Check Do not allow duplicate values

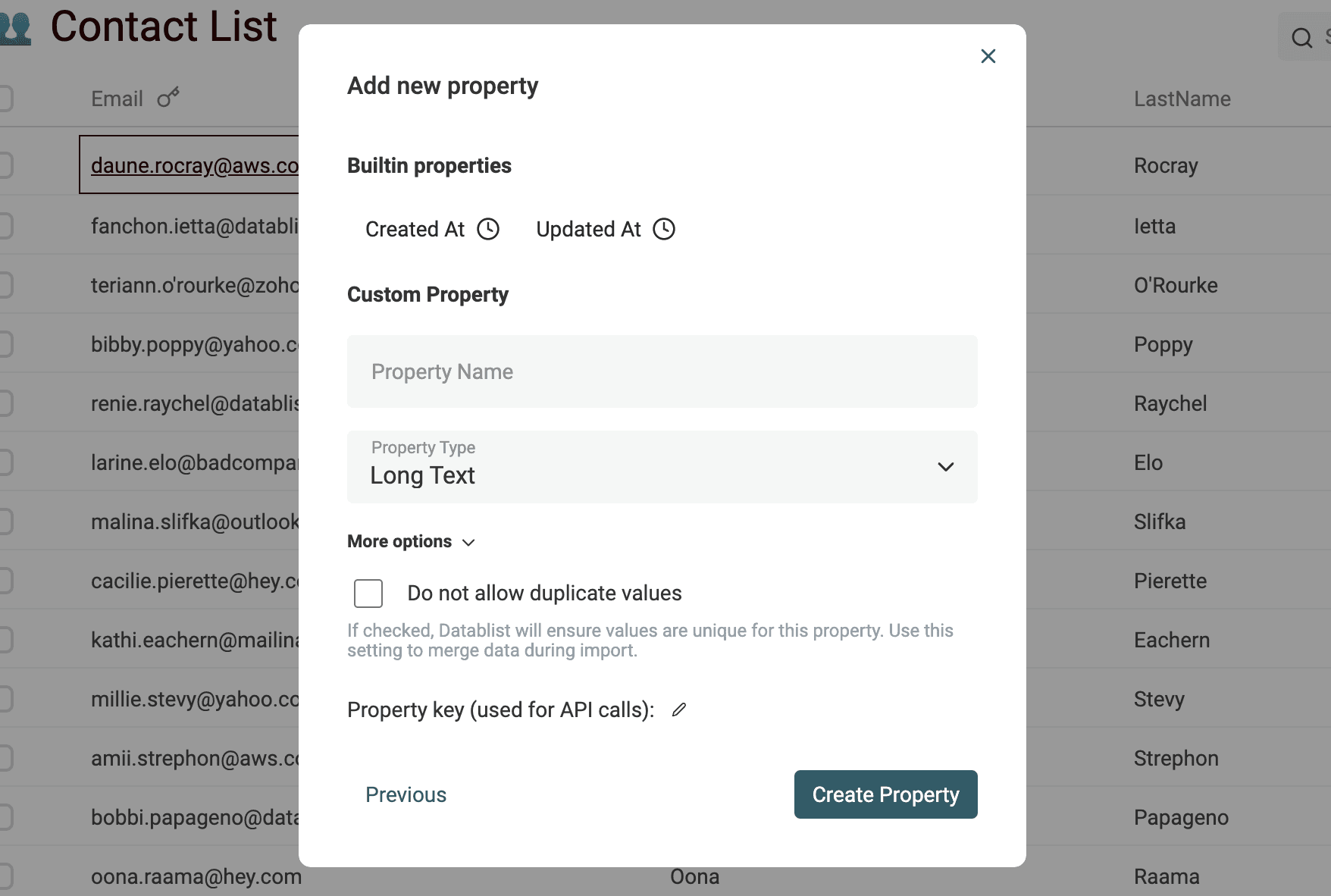(x=368, y=593)
